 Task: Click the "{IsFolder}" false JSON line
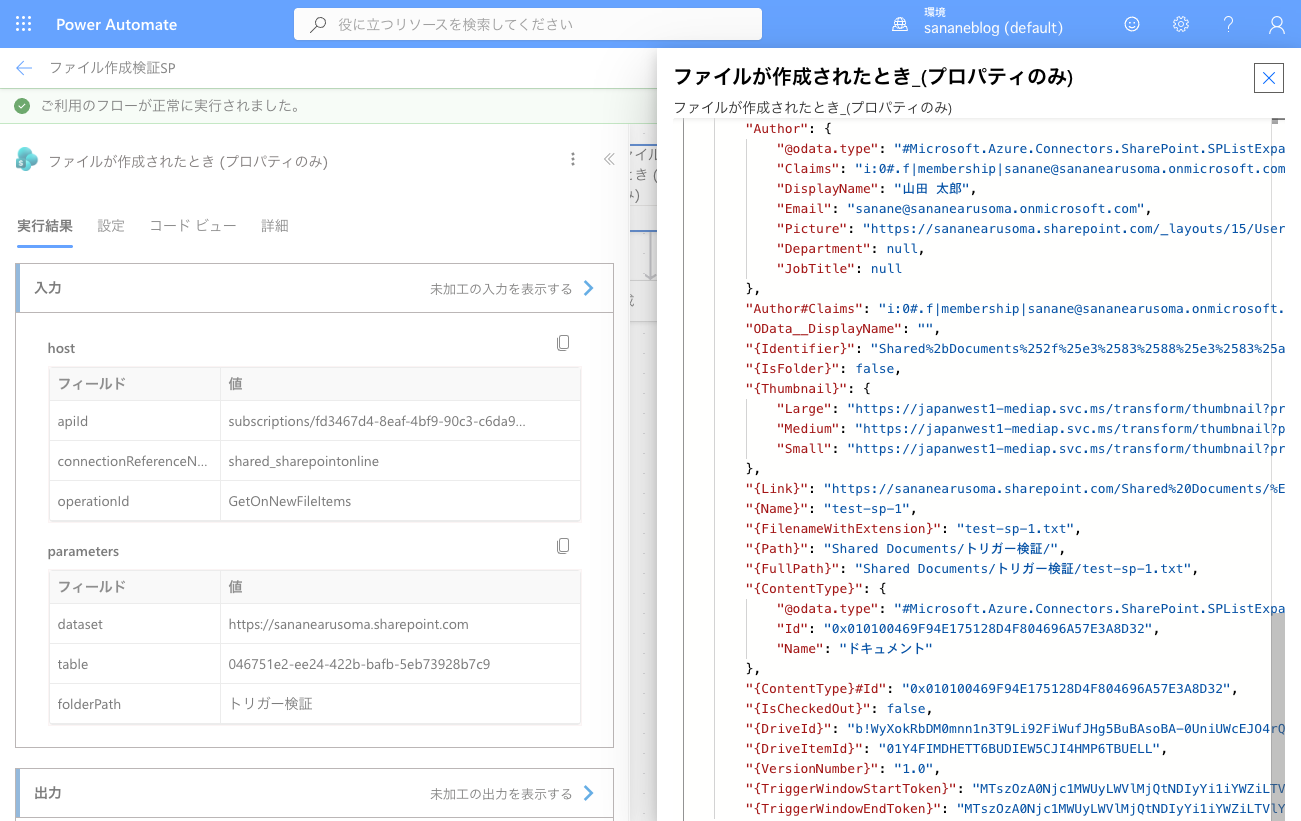(x=824, y=368)
